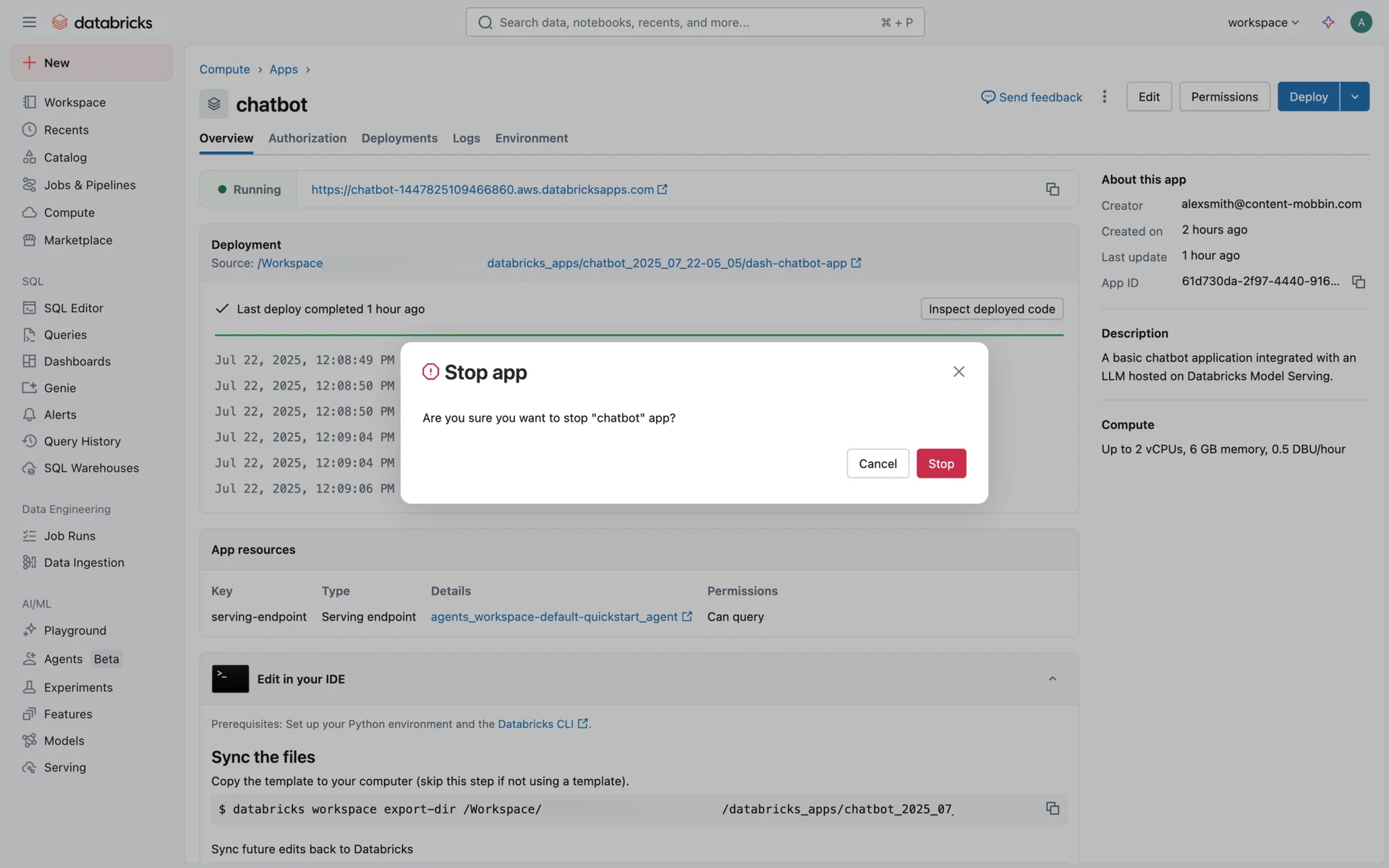Switch to the Logs tab
The width and height of the screenshot is (1389, 868).
pos(466,138)
